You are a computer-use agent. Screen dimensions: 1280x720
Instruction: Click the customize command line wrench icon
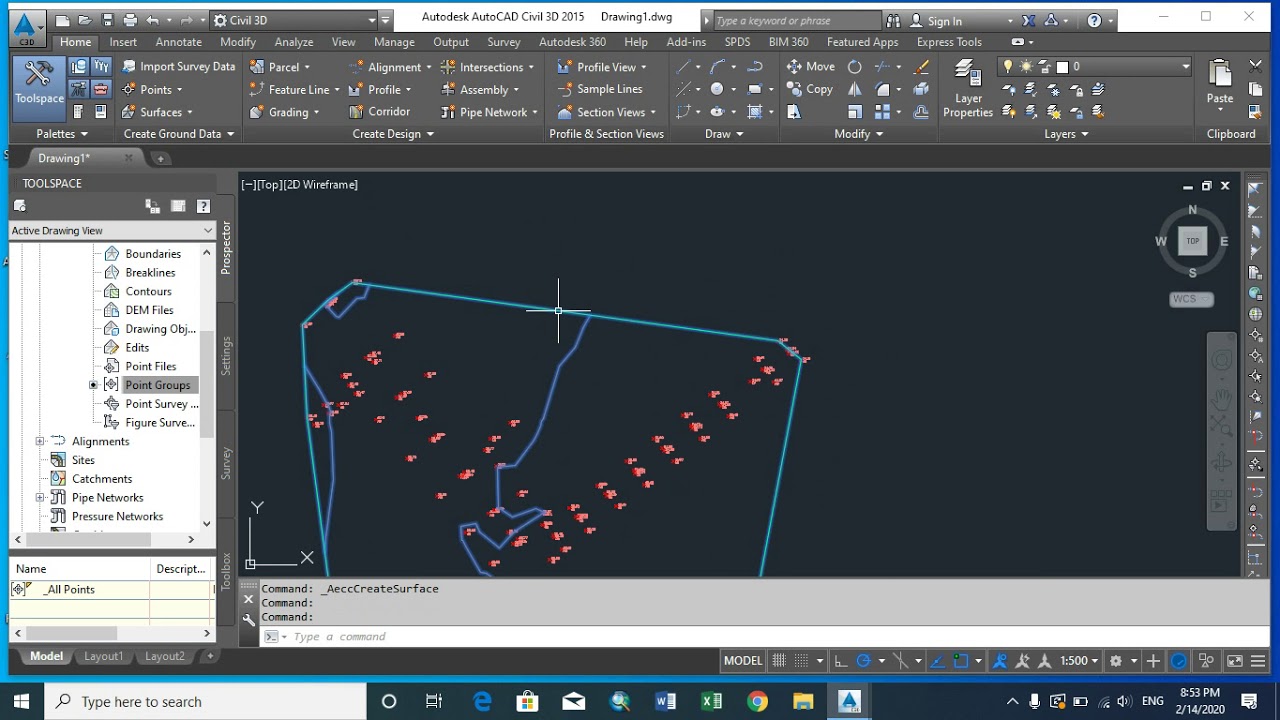tap(249, 620)
